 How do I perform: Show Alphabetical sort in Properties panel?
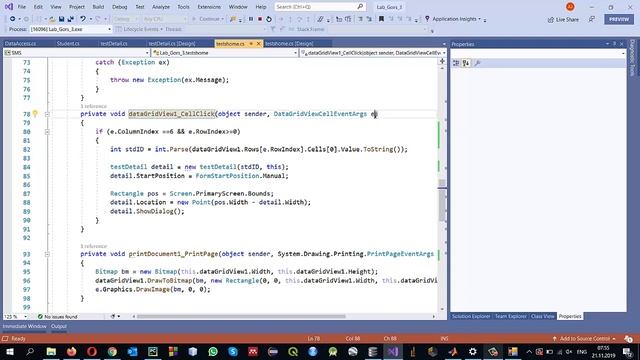466,63
